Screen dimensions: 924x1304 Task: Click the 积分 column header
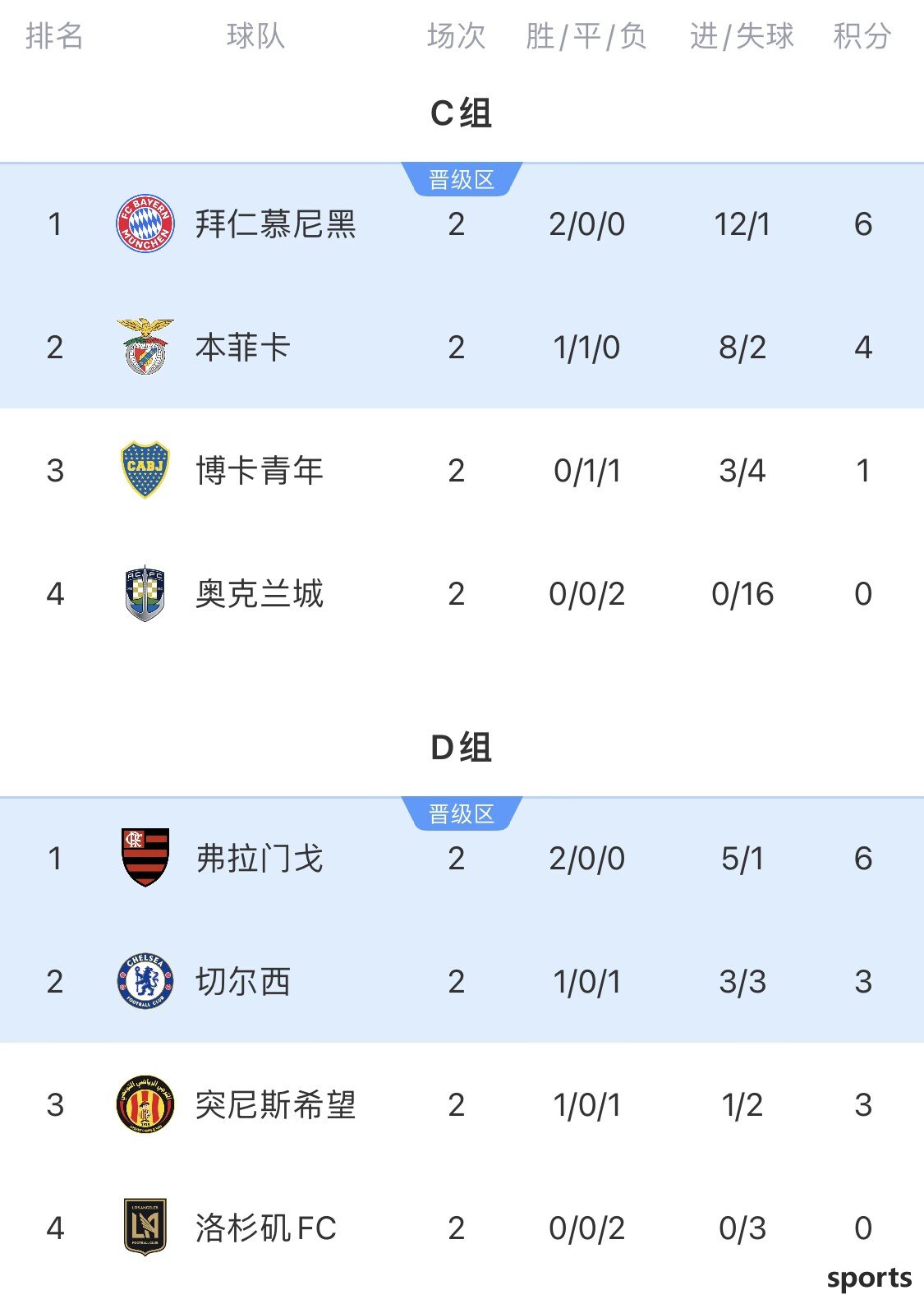pyautogui.click(x=862, y=36)
